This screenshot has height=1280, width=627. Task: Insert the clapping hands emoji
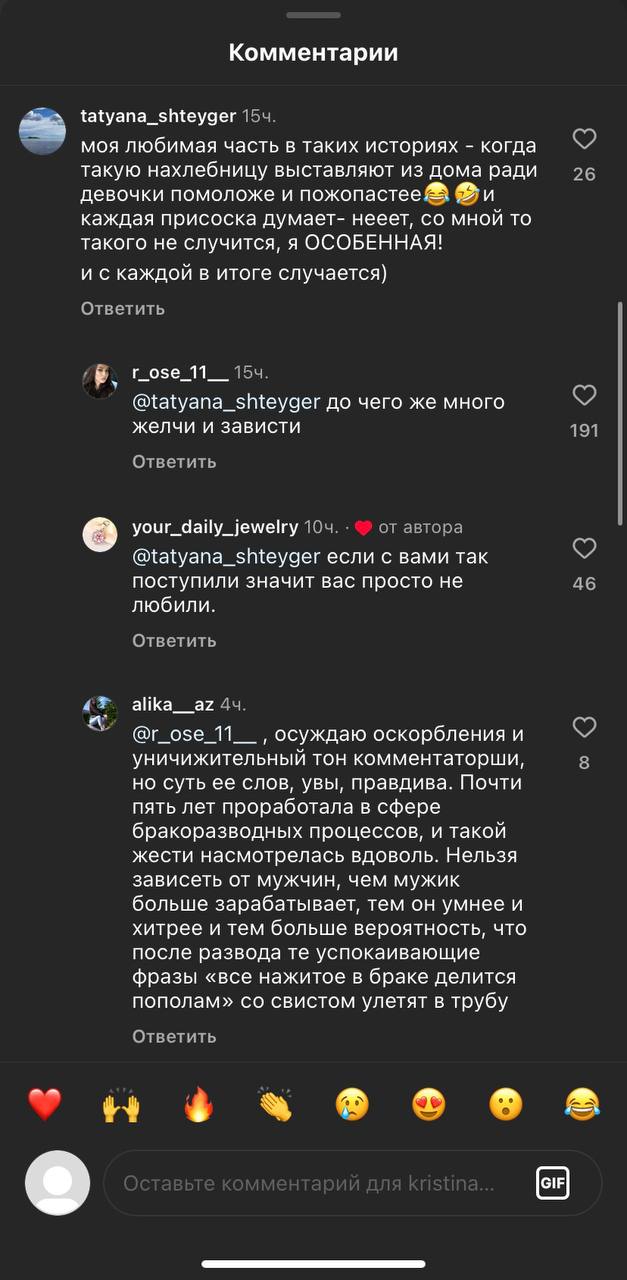(275, 1104)
